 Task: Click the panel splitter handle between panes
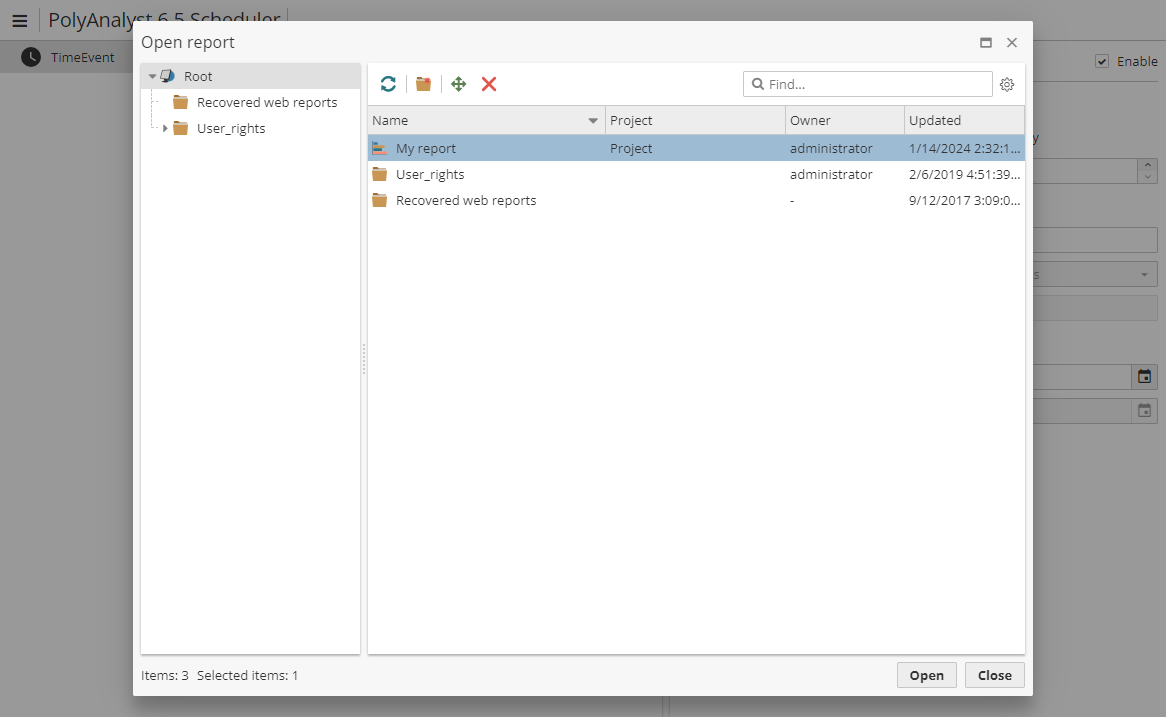[364, 358]
